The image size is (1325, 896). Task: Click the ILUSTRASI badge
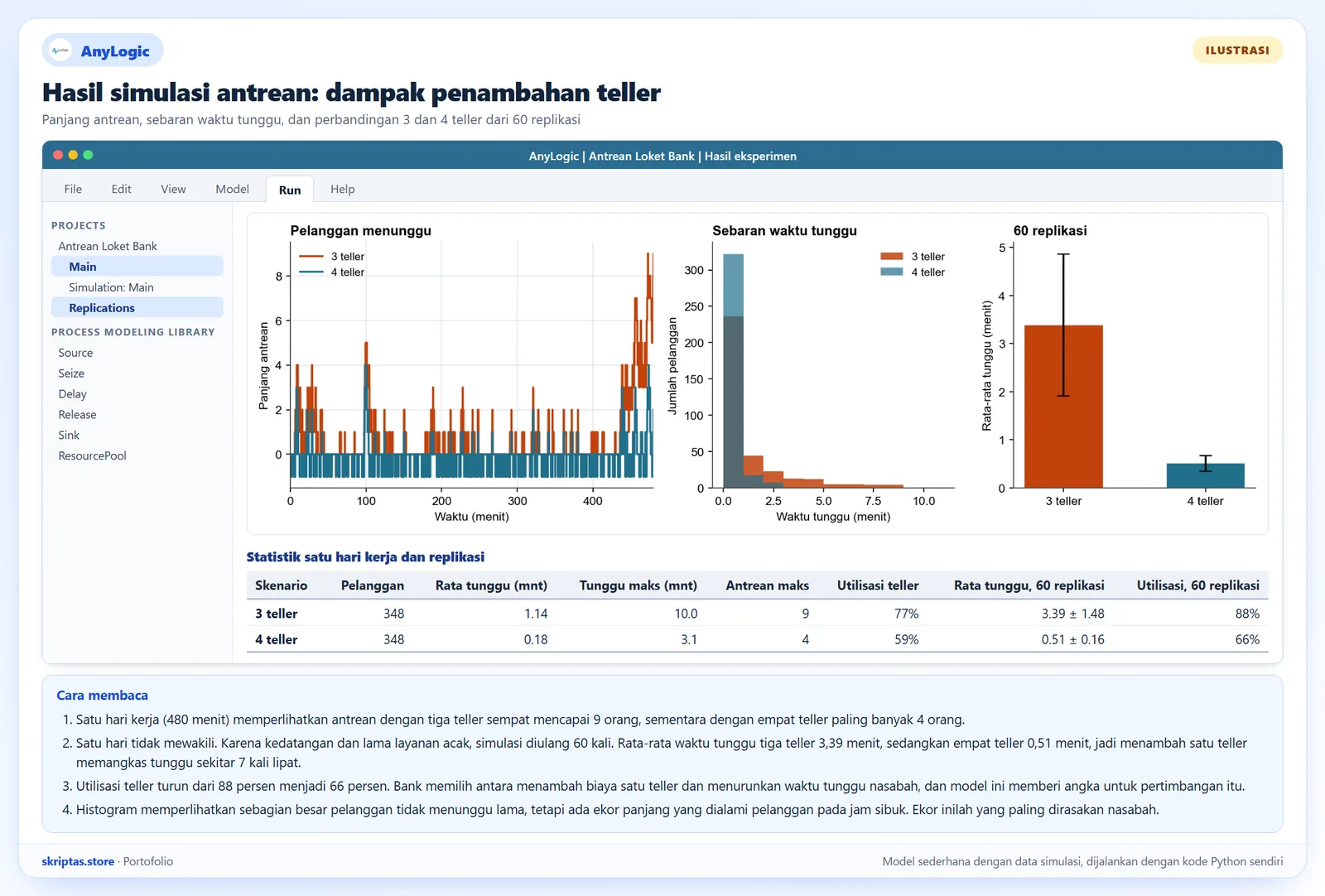[x=1237, y=50]
